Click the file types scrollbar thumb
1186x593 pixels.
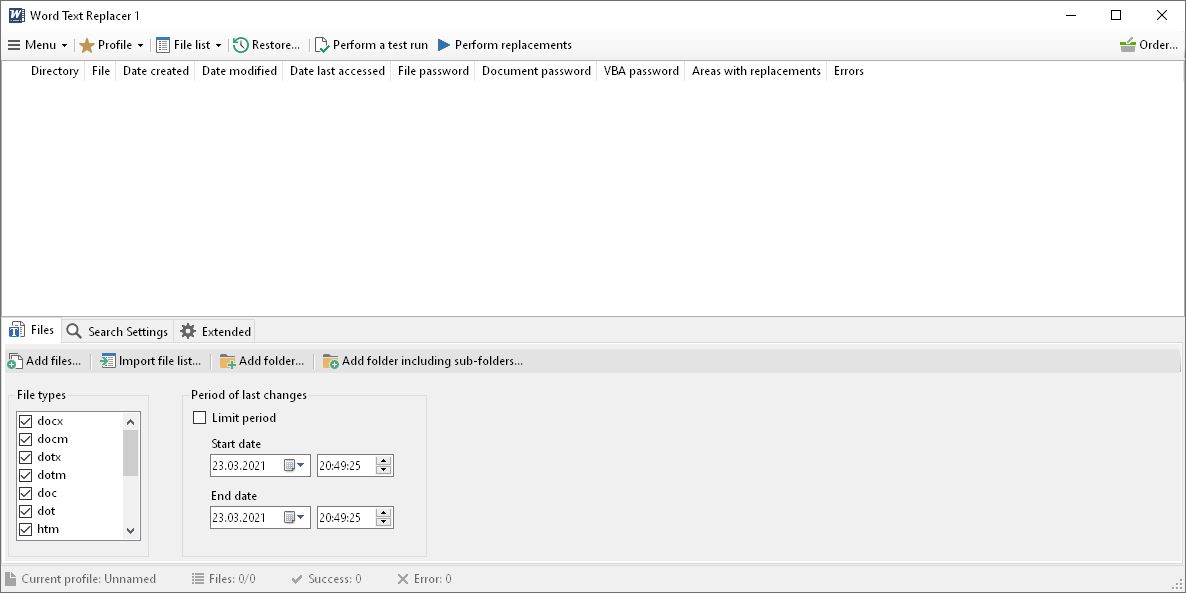pos(131,453)
